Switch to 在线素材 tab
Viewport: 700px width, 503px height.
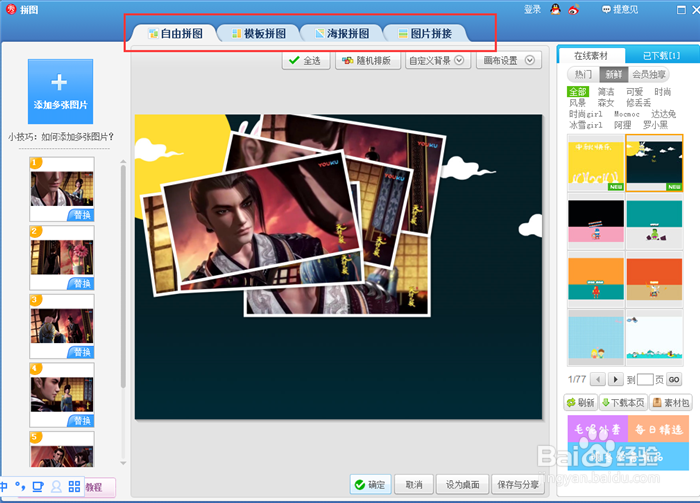[x=591, y=55]
